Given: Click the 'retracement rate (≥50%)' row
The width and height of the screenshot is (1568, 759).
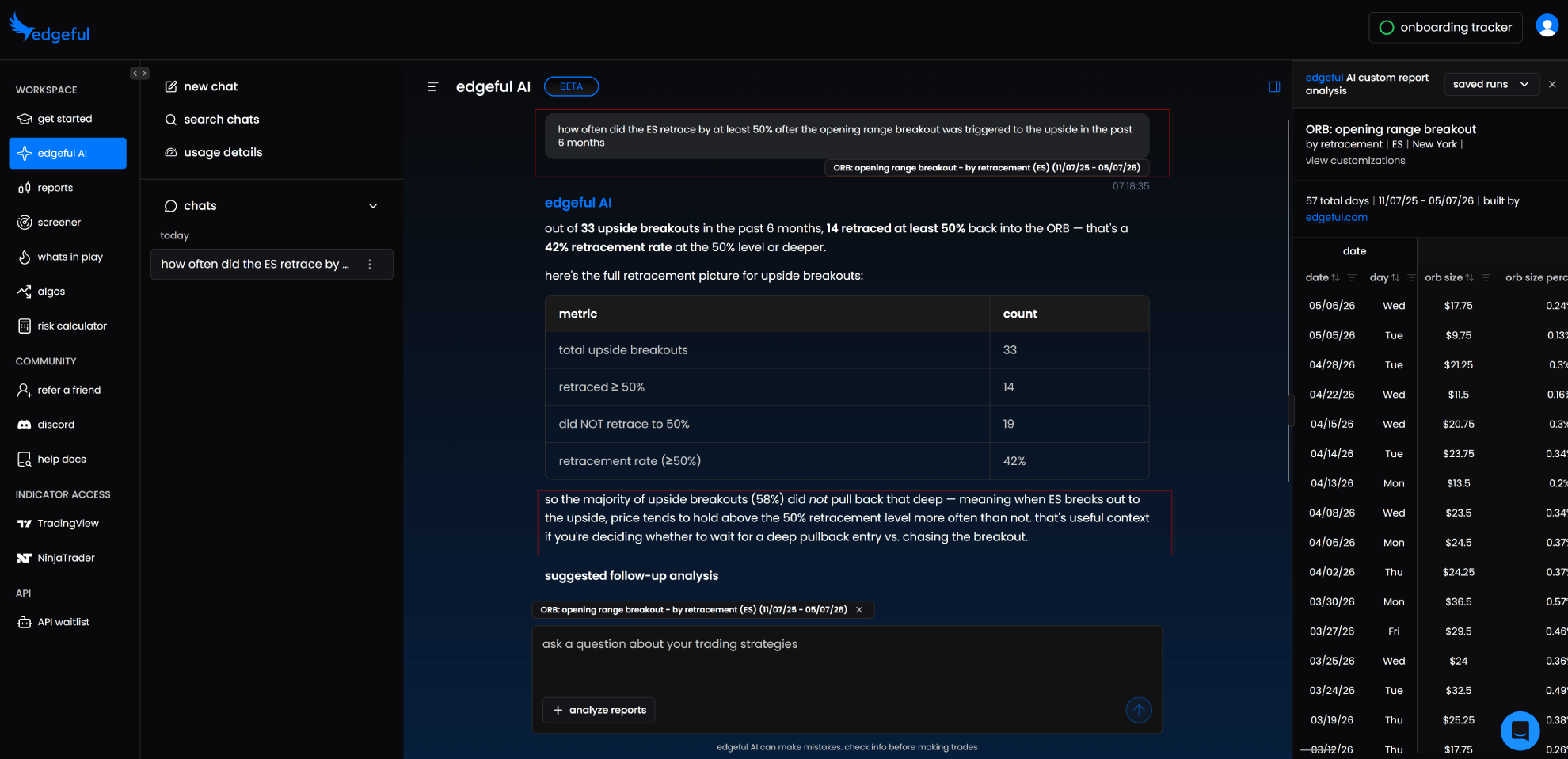Looking at the screenshot, I should coord(847,461).
